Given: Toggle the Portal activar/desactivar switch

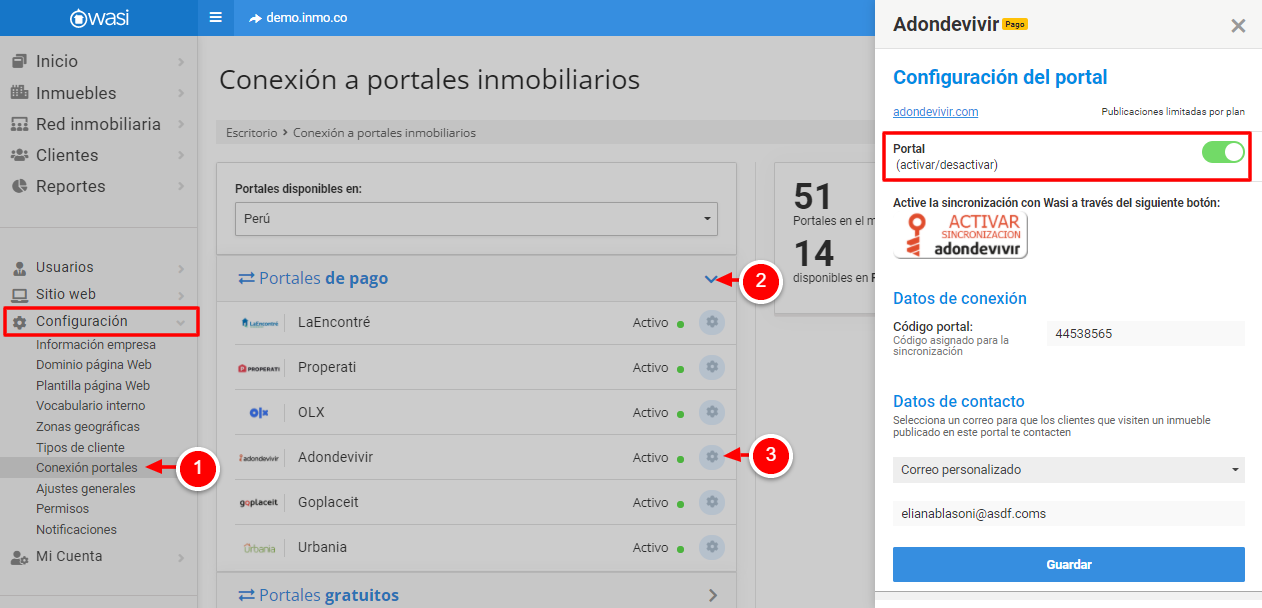Looking at the screenshot, I should (x=1222, y=152).
